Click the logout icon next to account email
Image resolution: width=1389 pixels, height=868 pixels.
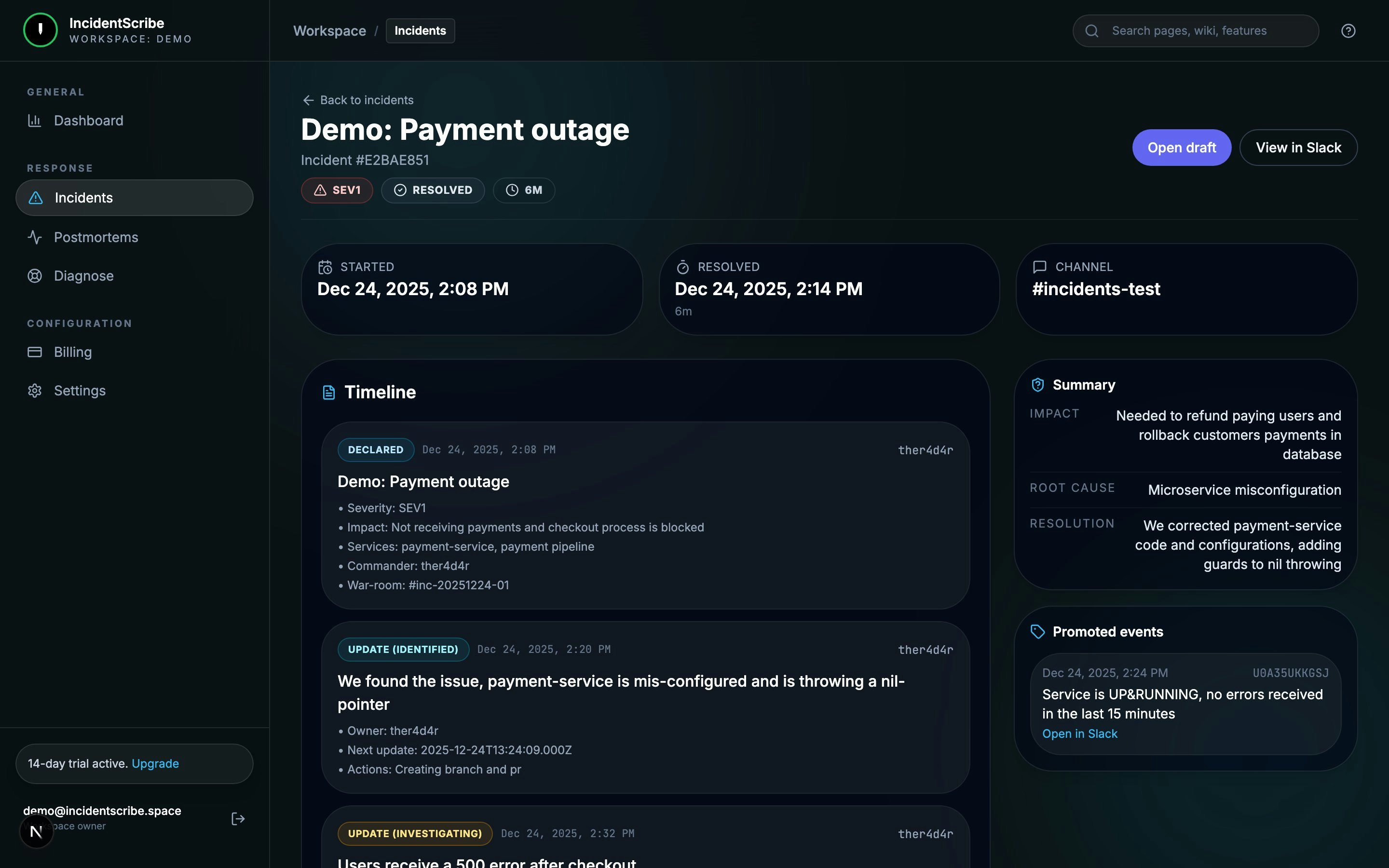click(x=238, y=819)
